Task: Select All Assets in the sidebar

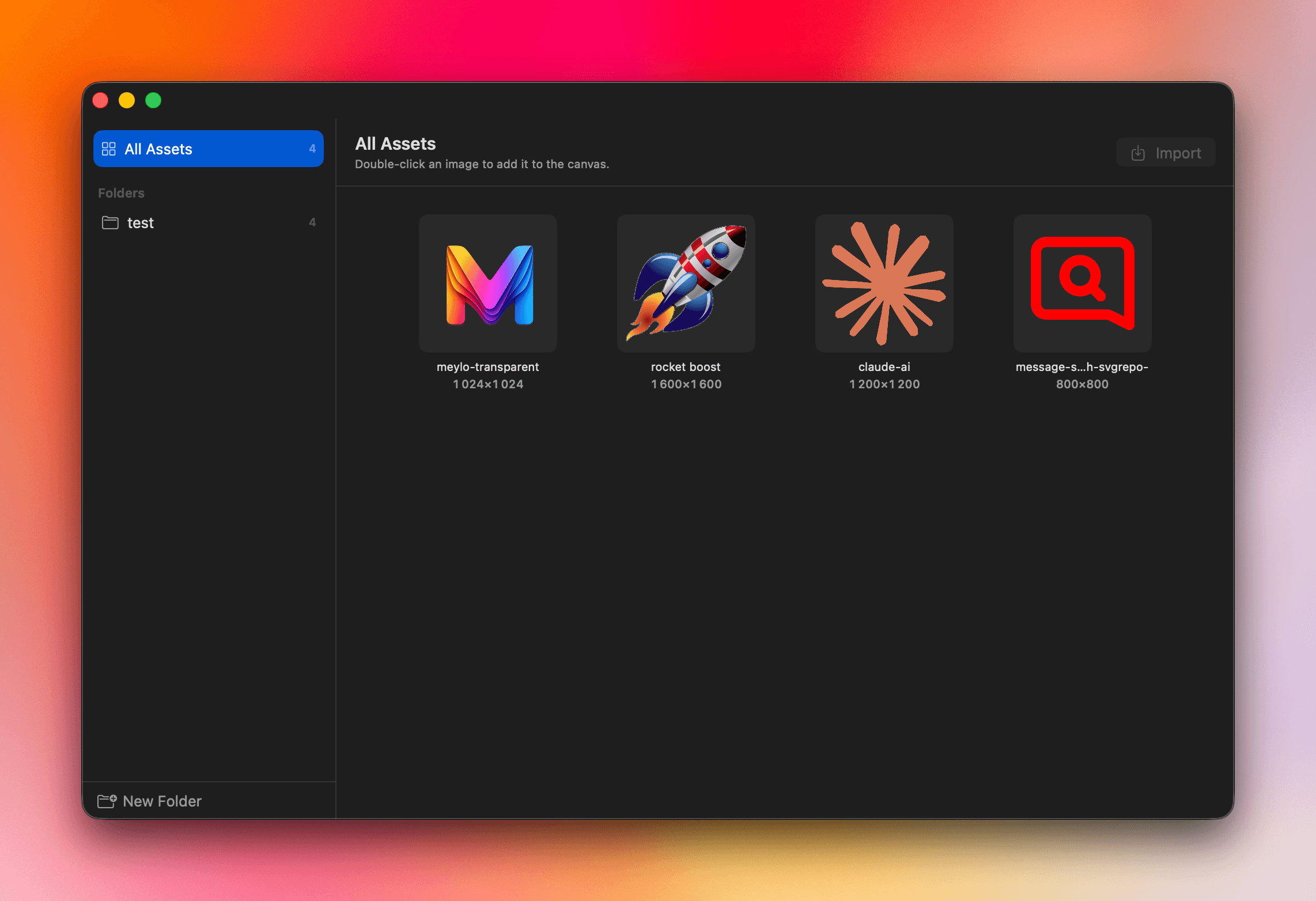Action: [x=208, y=149]
